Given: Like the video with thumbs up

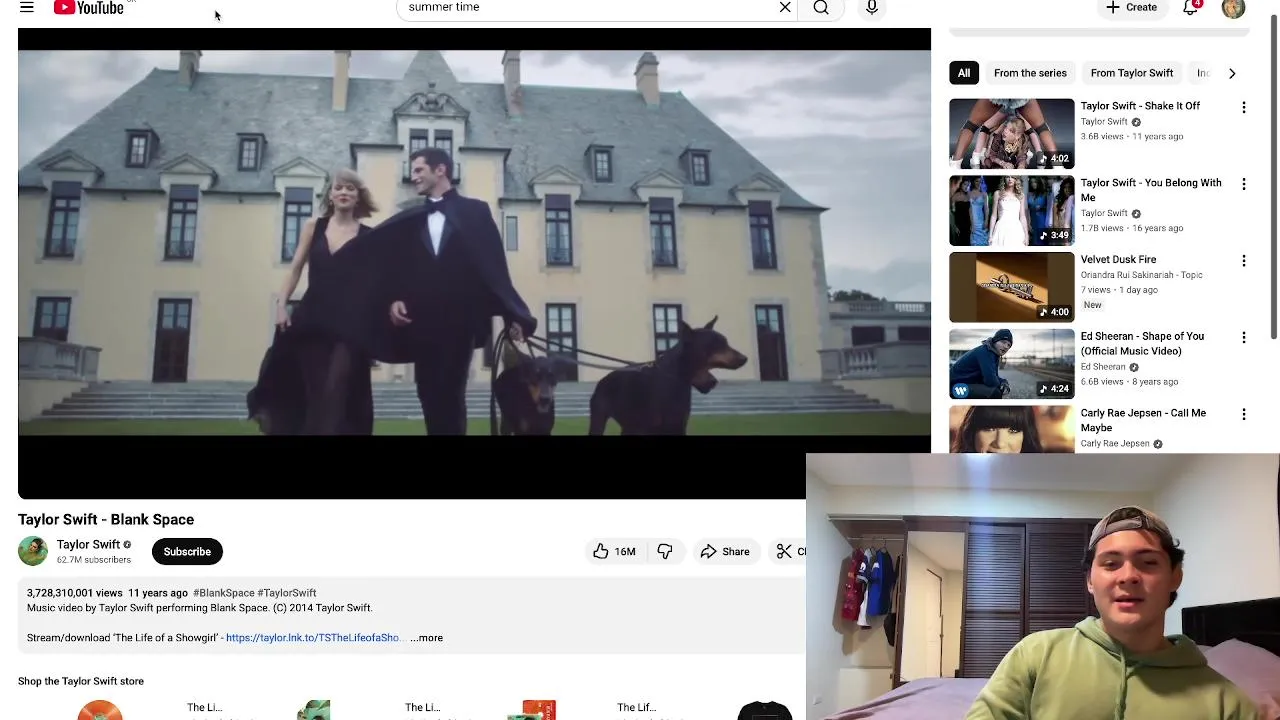Looking at the screenshot, I should pos(614,551).
